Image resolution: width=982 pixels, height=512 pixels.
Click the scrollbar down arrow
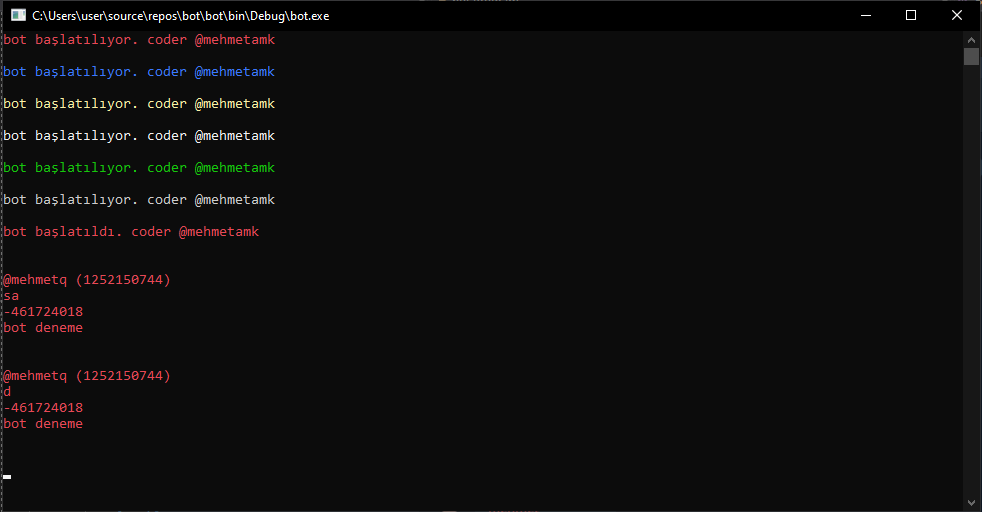(x=971, y=502)
